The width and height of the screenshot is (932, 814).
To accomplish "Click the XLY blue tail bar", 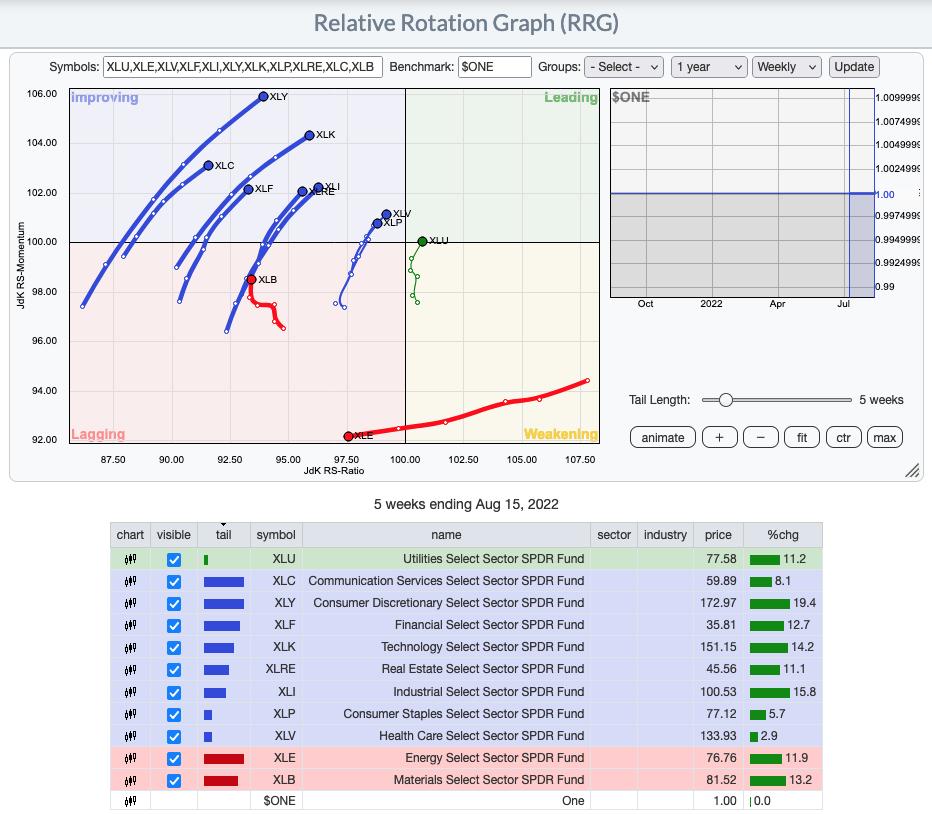I will [223, 604].
